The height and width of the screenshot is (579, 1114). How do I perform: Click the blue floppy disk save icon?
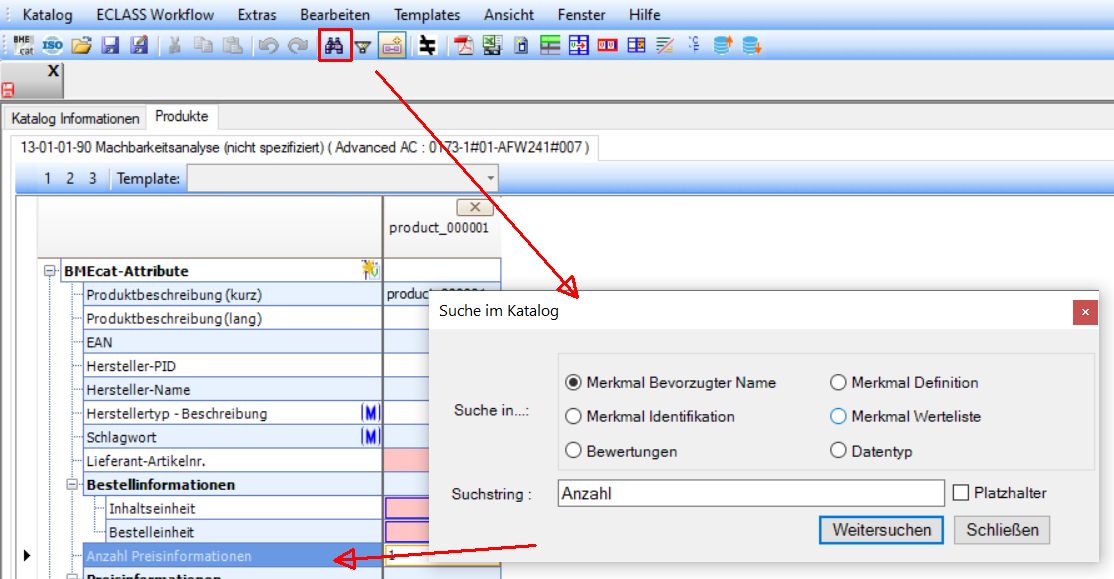pyautogui.click(x=110, y=46)
